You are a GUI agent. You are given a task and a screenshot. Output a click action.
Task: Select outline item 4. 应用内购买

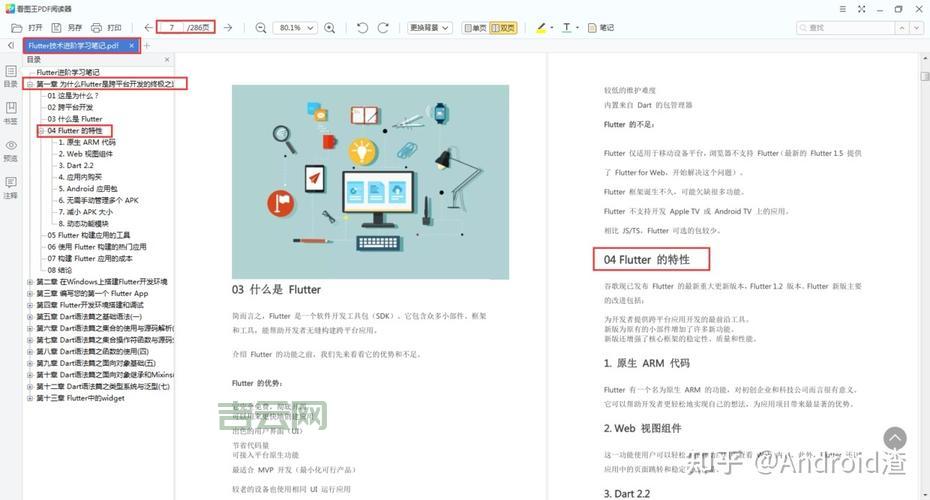(79, 177)
